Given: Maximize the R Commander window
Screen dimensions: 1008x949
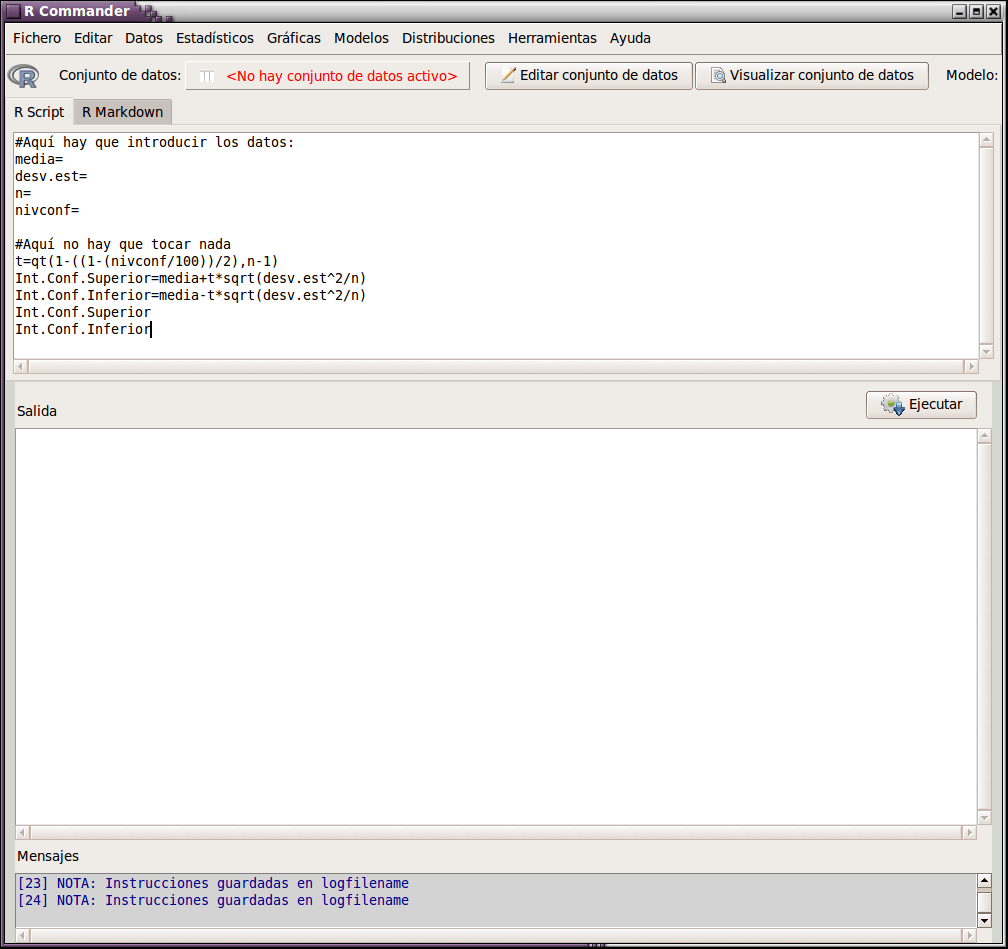Looking at the screenshot, I should click(x=976, y=12).
